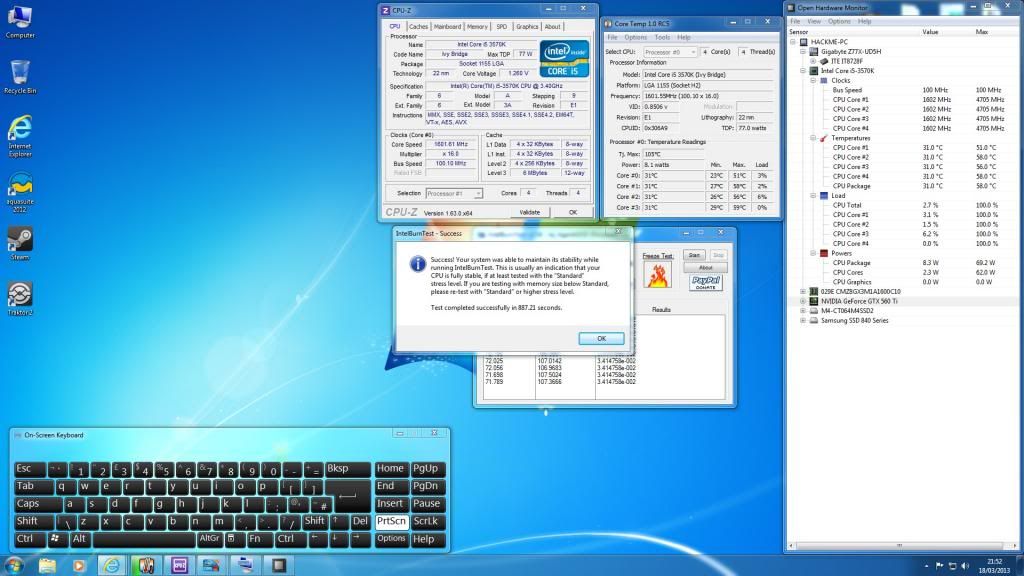This screenshot has width=1024, height=576.
Task: Click the Start button in IntelBurnTest
Action: tap(694, 255)
